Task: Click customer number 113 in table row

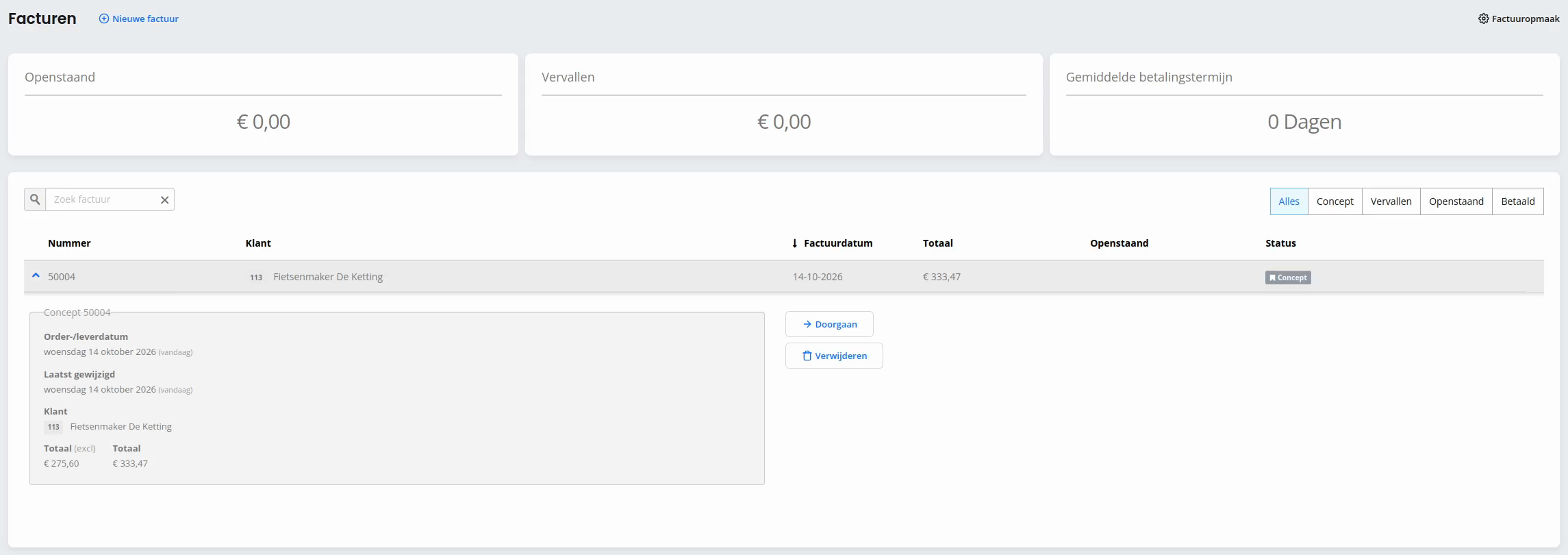Action: click(x=256, y=277)
